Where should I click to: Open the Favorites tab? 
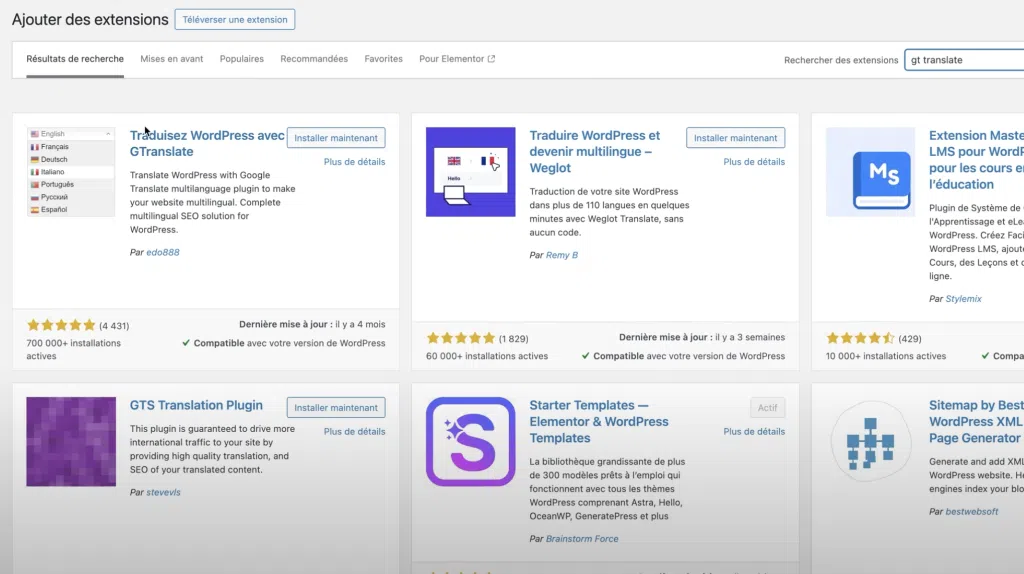(x=384, y=59)
